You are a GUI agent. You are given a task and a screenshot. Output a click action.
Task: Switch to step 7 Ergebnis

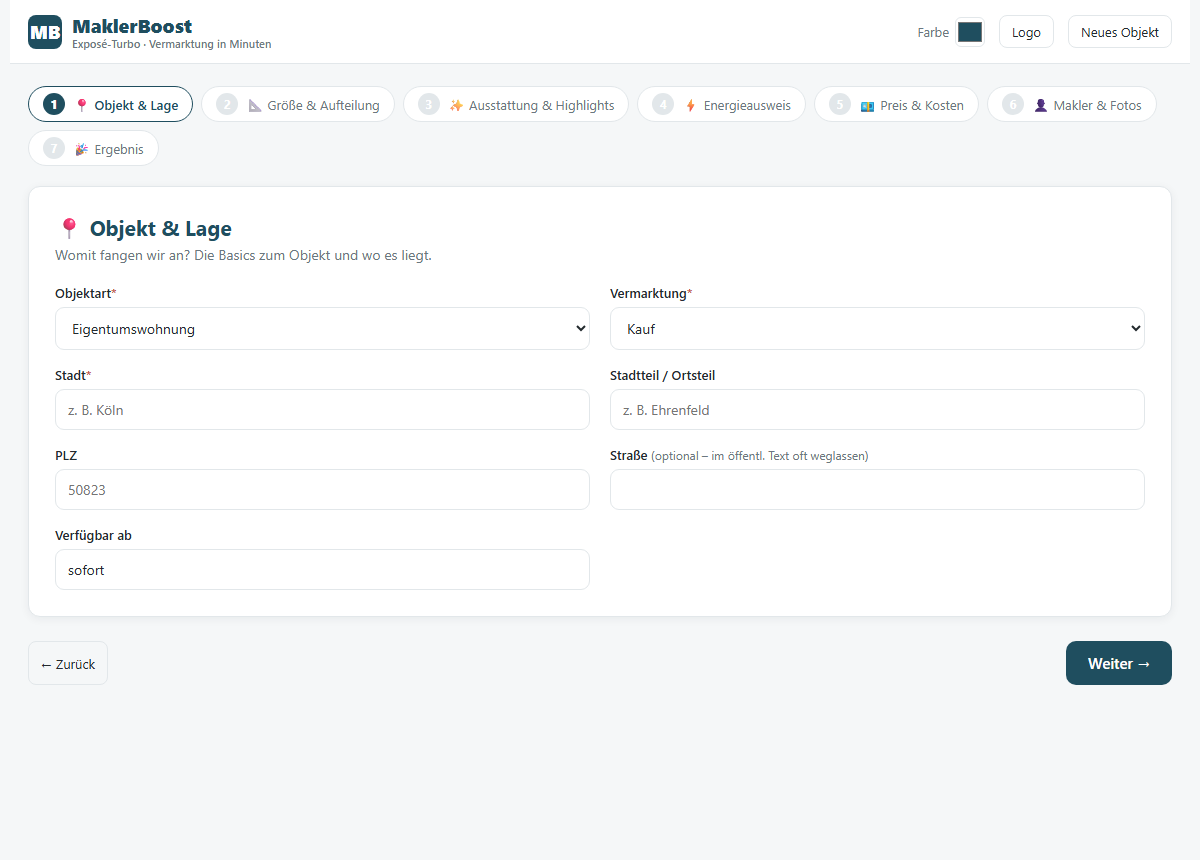[93, 148]
